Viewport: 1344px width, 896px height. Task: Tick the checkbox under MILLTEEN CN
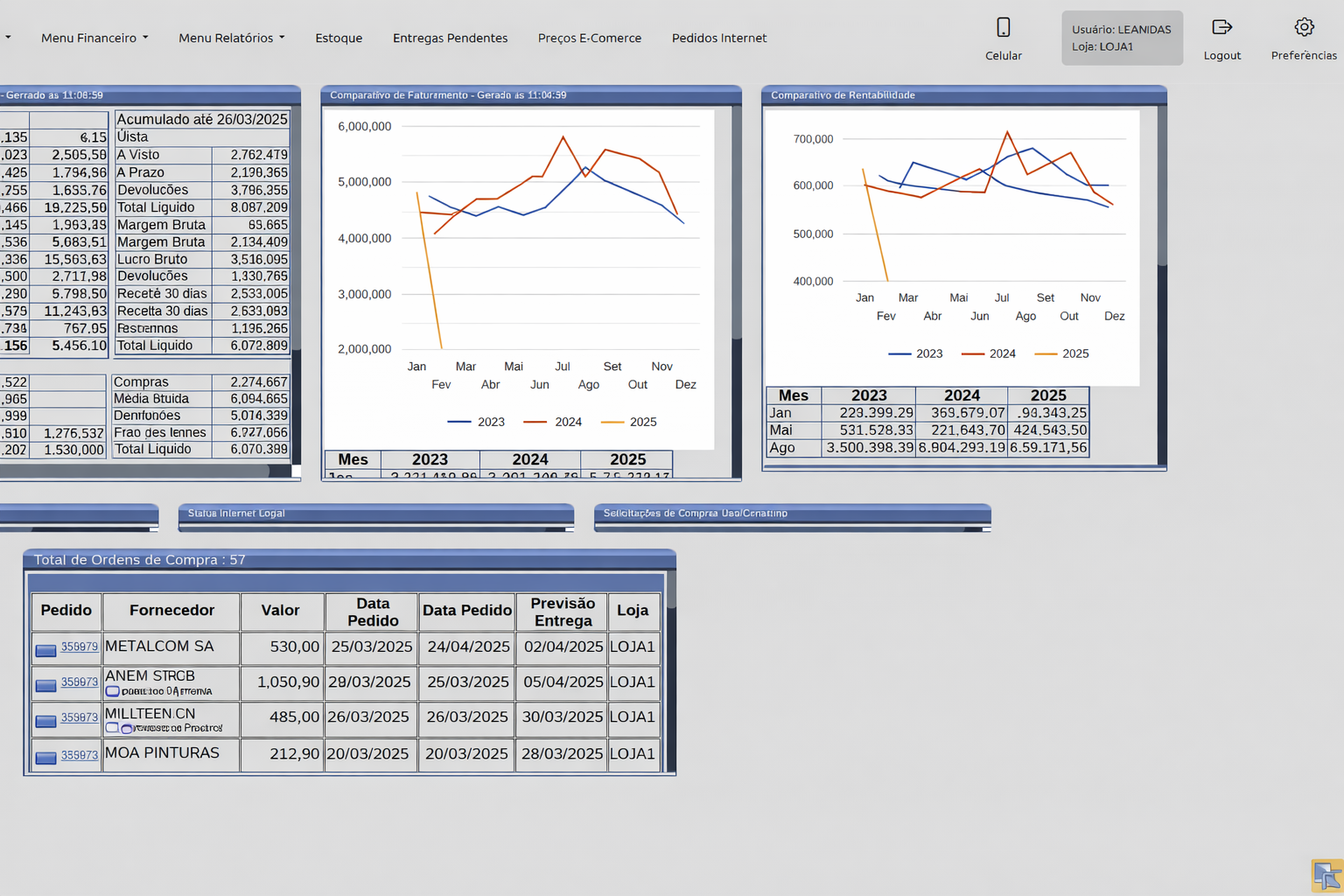point(112,728)
